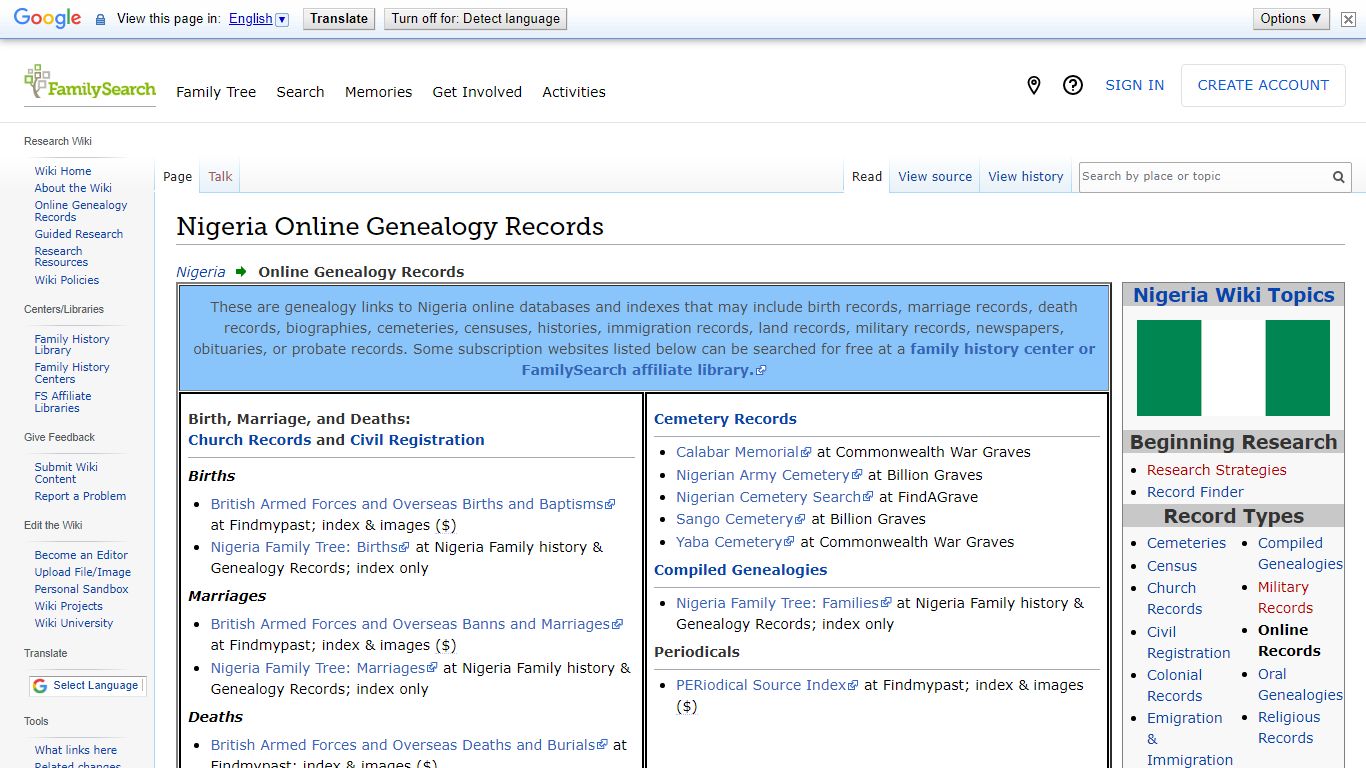Open Research Strategies in Nigeria Wiki Topics
This screenshot has height=768, width=1366.
(x=1217, y=470)
